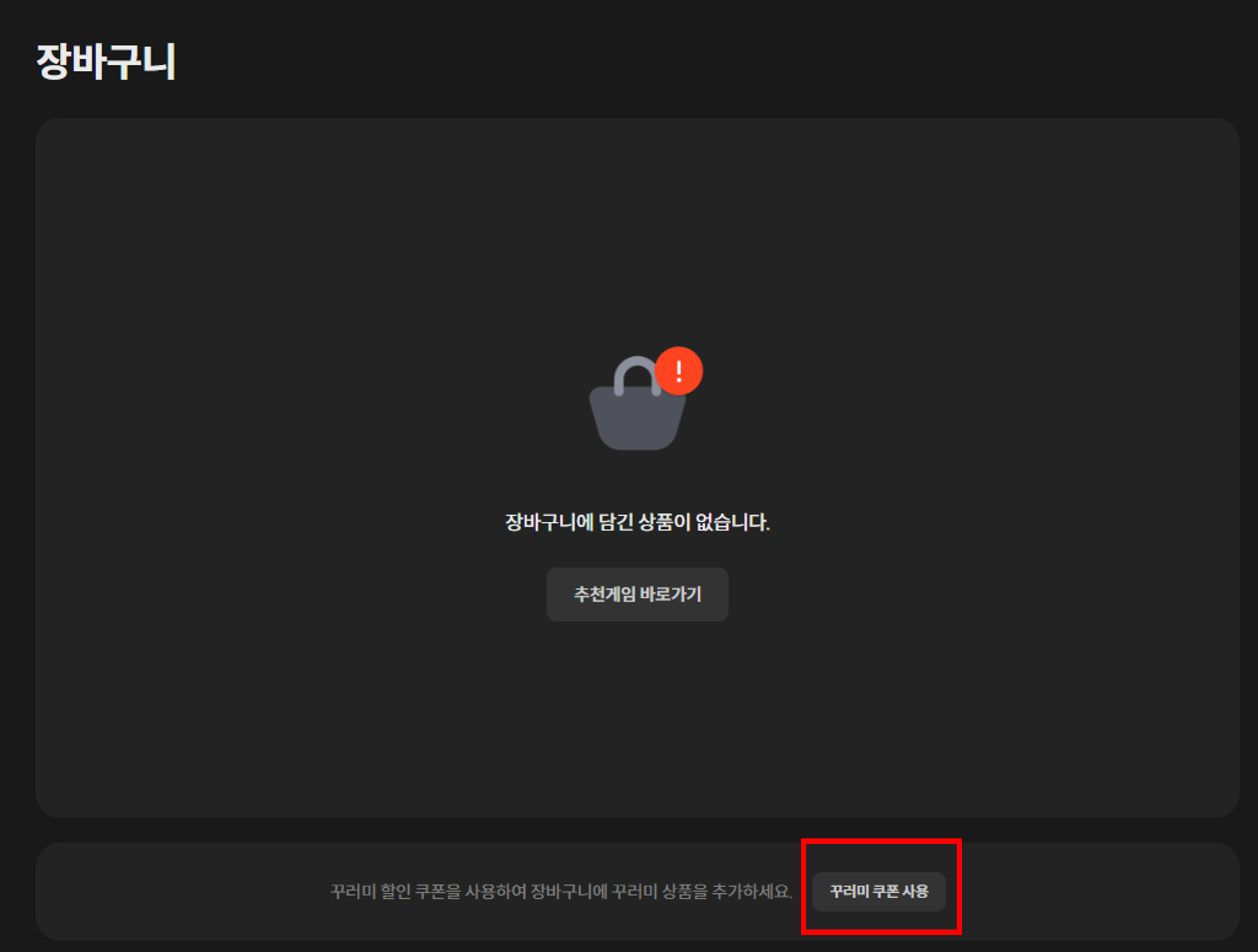Click the red exclamation alert badge
Screen dimensions: 1258x952
(x=678, y=371)
